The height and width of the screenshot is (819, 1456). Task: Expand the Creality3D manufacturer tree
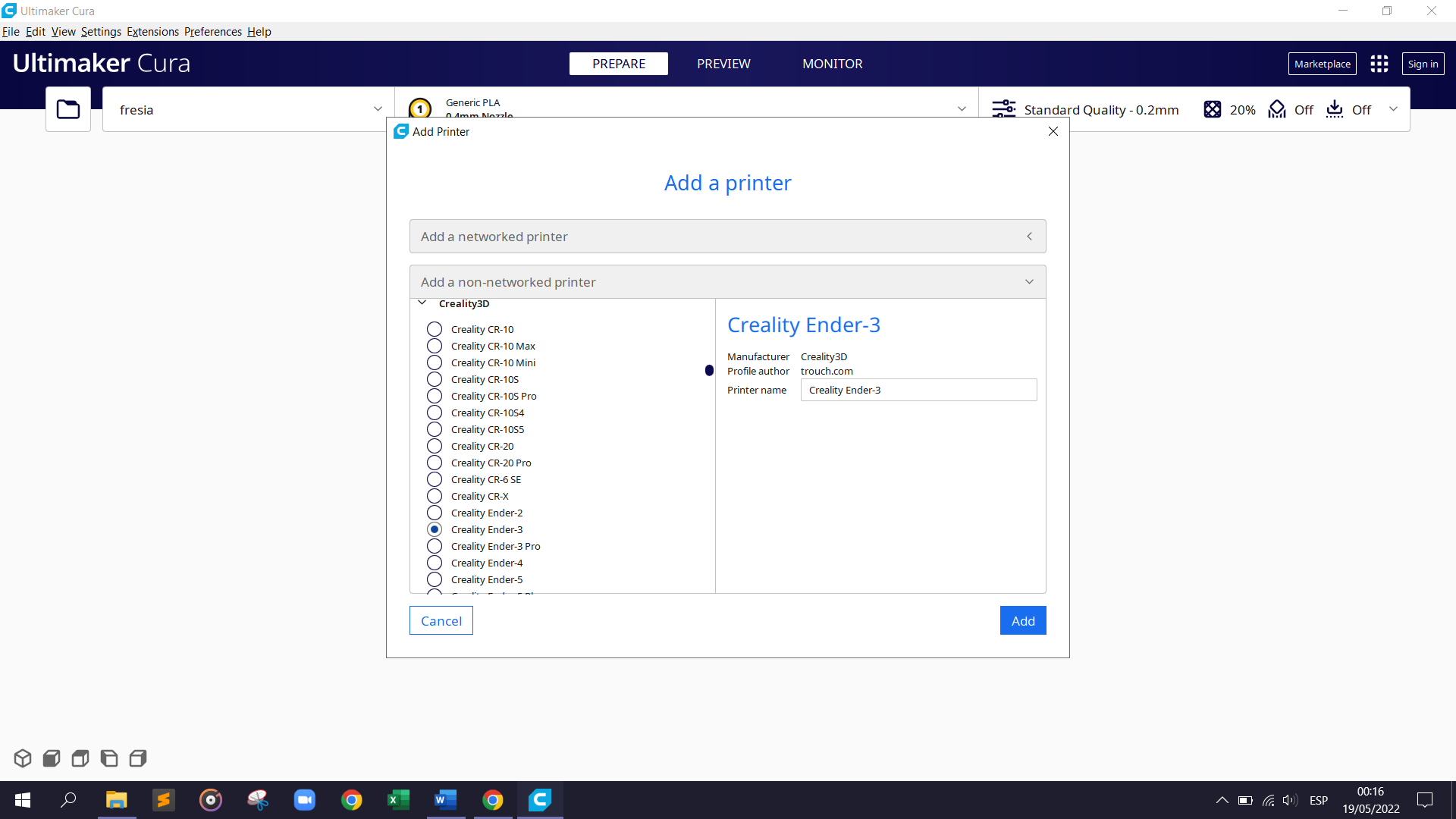tap(421, 303)
